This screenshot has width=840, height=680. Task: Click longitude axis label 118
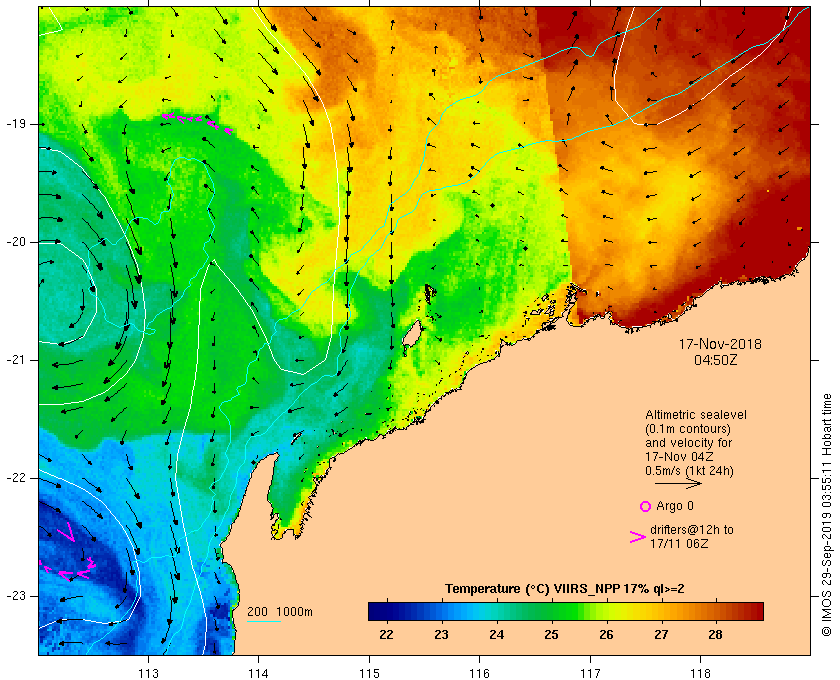[x=701, y=673]
